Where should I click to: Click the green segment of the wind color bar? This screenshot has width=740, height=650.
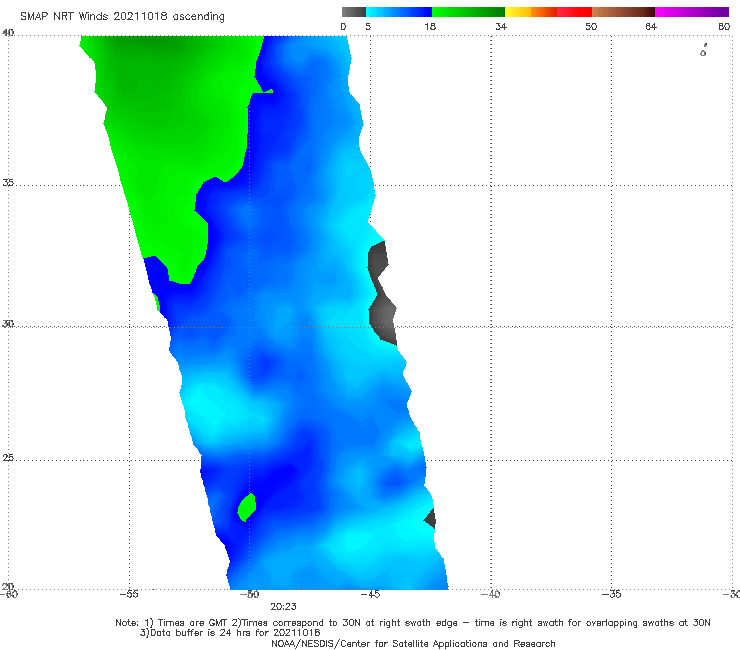[x=468, y=12]
